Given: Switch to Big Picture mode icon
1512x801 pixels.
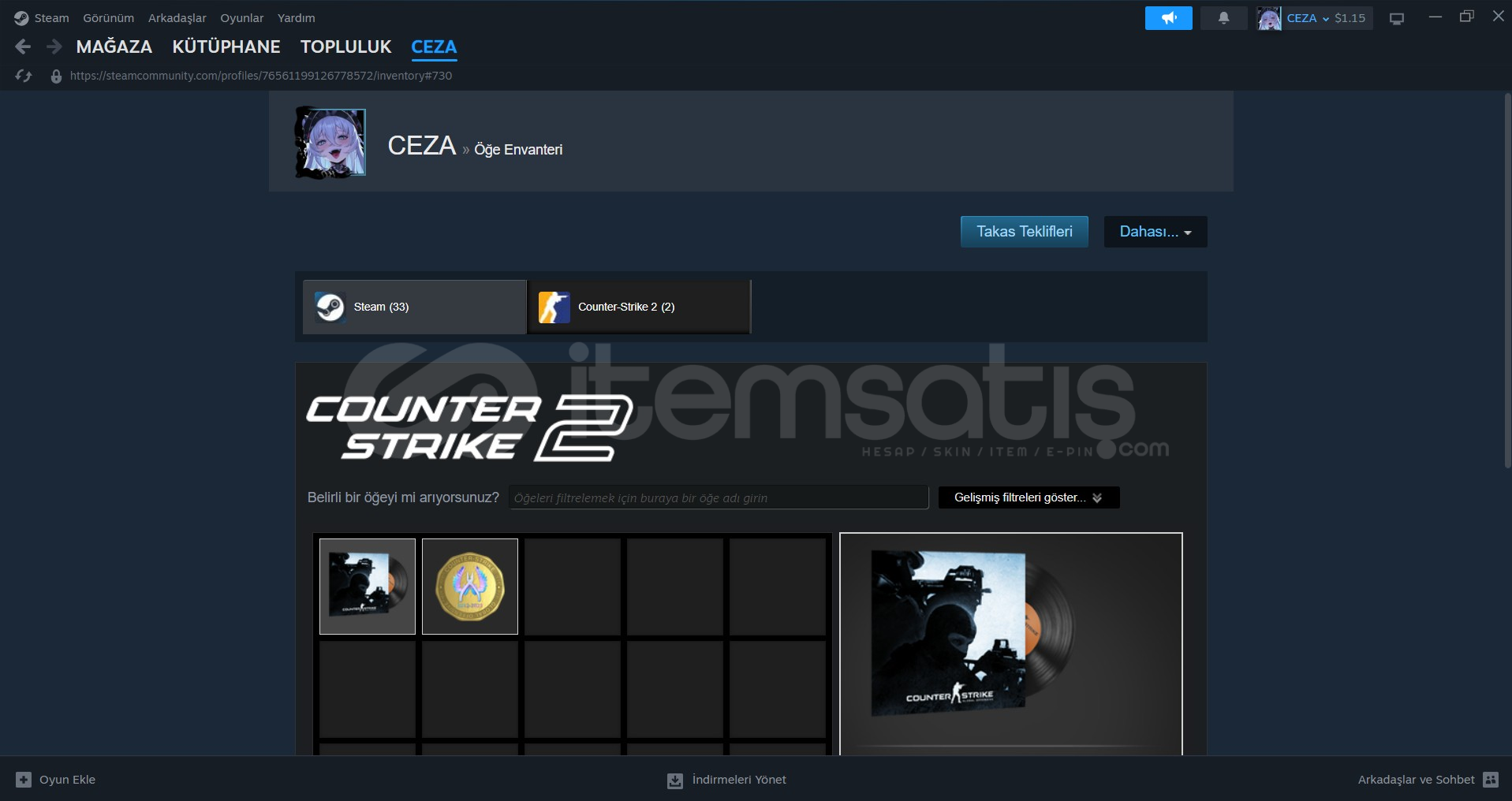Looking at the screenshot, I should (x=1397, y=19).
